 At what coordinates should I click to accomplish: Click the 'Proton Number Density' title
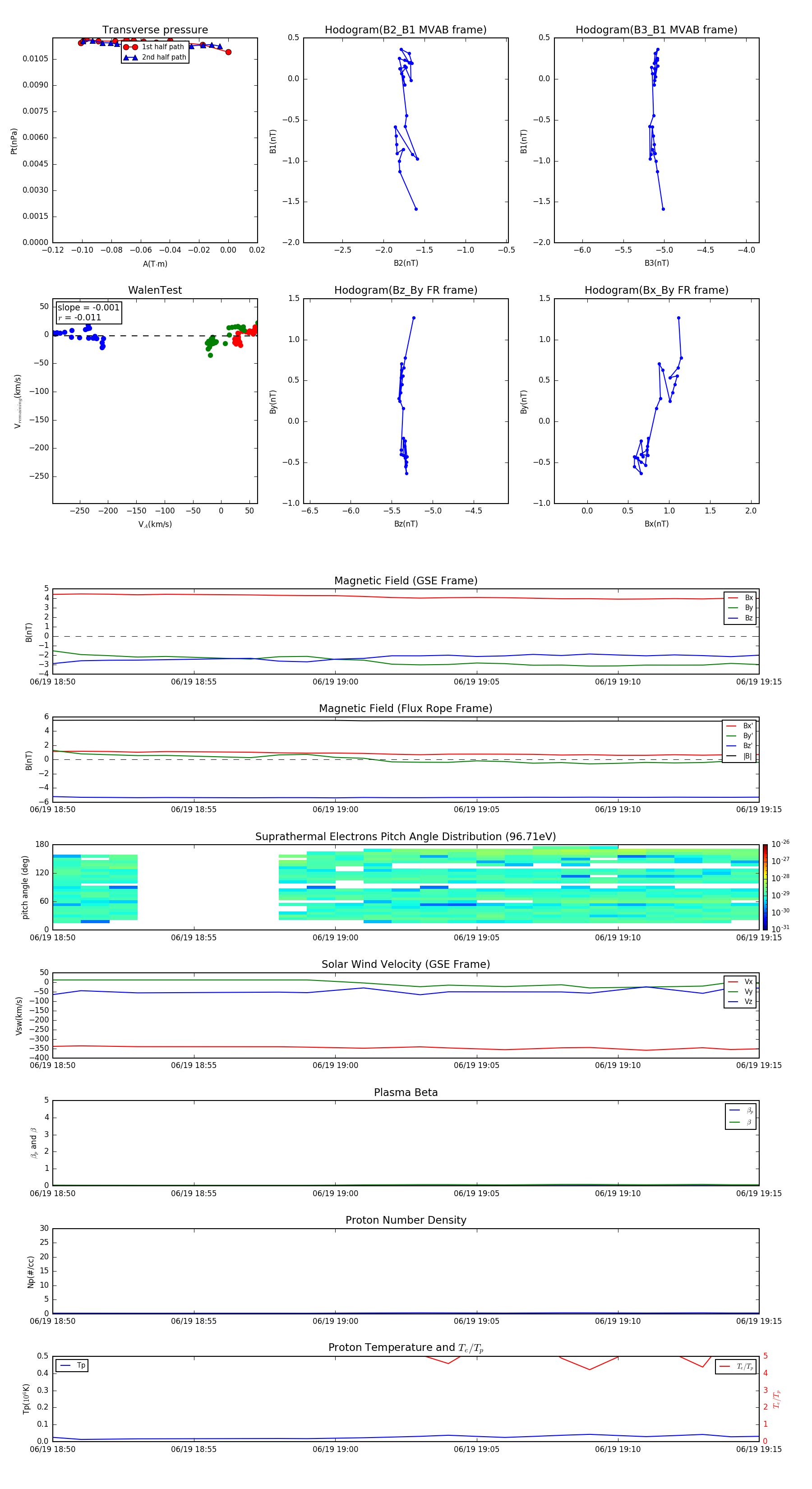[406, 1220]
